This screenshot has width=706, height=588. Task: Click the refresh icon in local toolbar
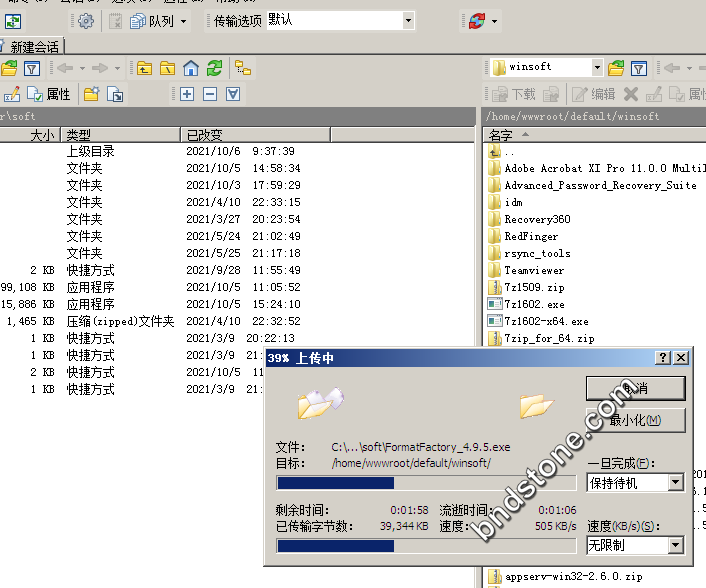214,68
